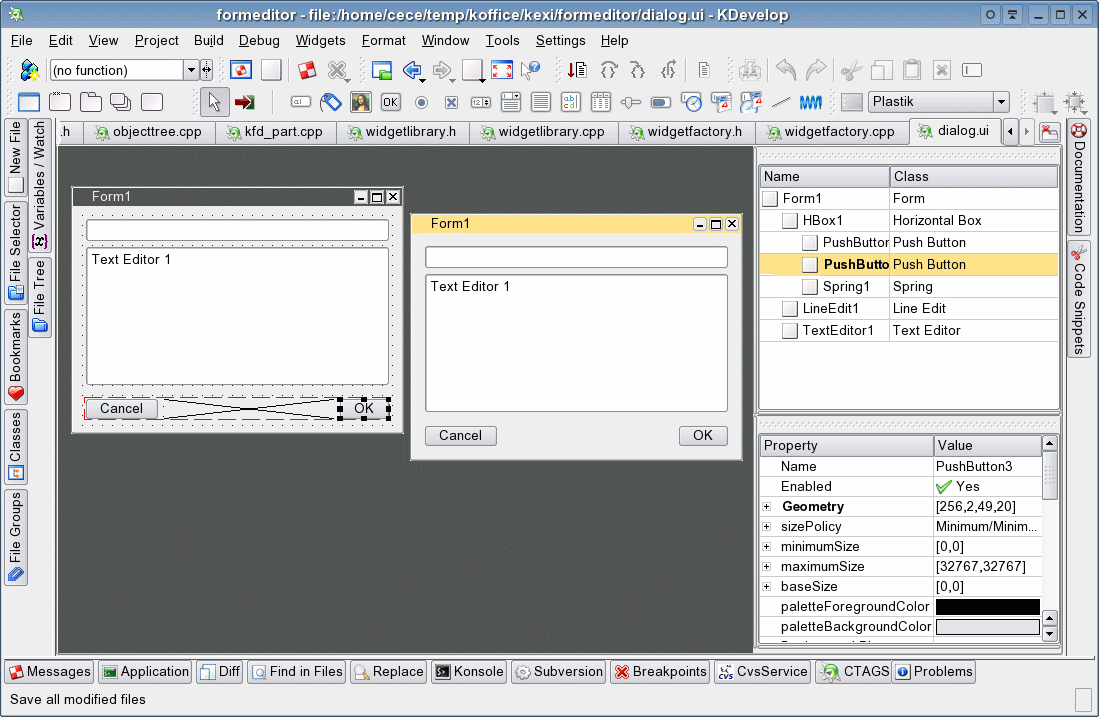This screenshot has height=717, width=1099.
Task: Switch to the widgetfactory.cpp tab
Action: (829, 132)
